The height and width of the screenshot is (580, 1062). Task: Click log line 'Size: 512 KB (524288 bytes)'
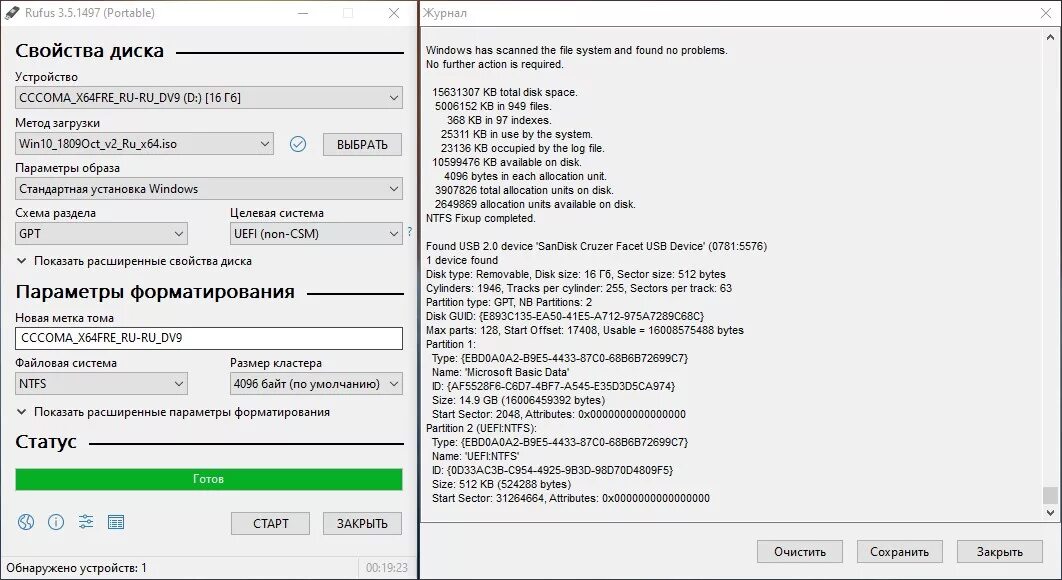point(501,484)
